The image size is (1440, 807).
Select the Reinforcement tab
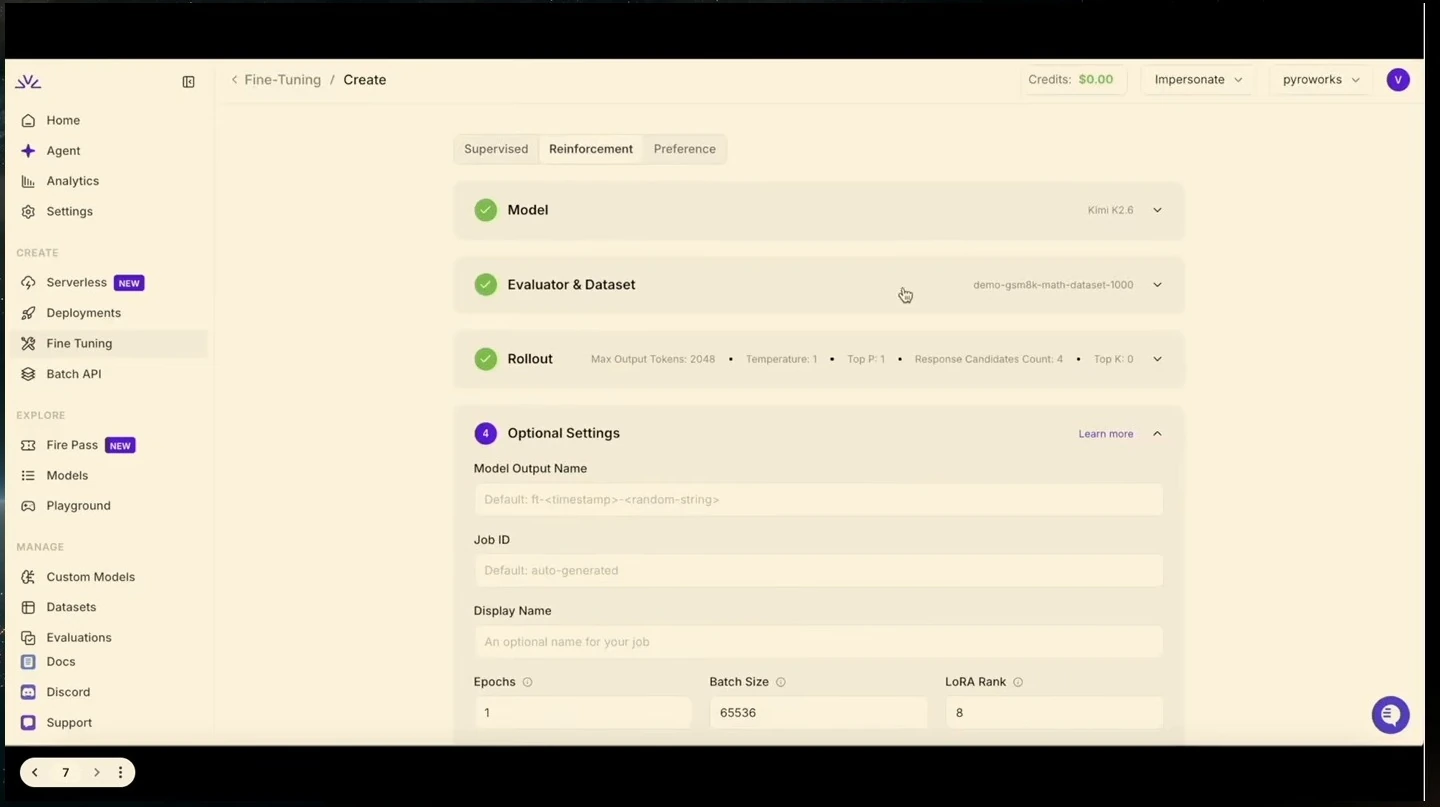click(x=591, y=149)
